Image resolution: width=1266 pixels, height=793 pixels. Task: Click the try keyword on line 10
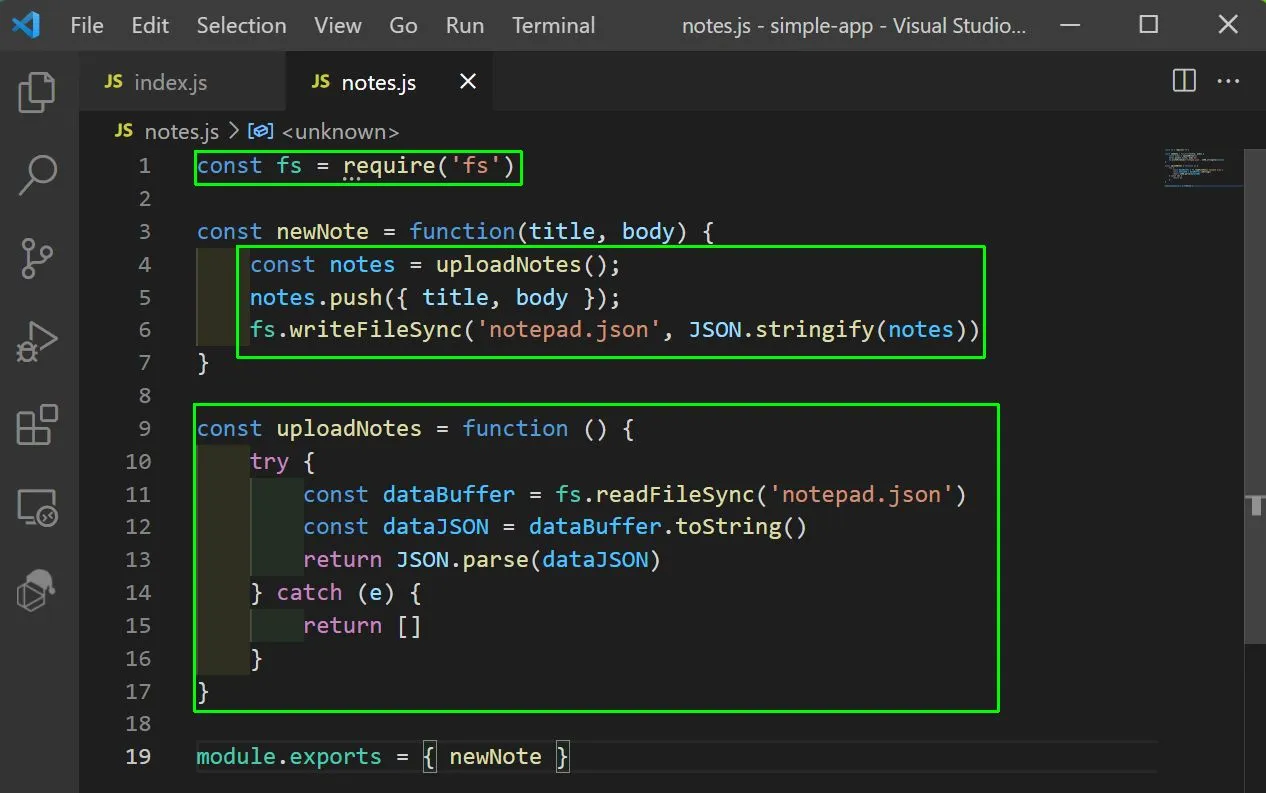pos(269,461)
